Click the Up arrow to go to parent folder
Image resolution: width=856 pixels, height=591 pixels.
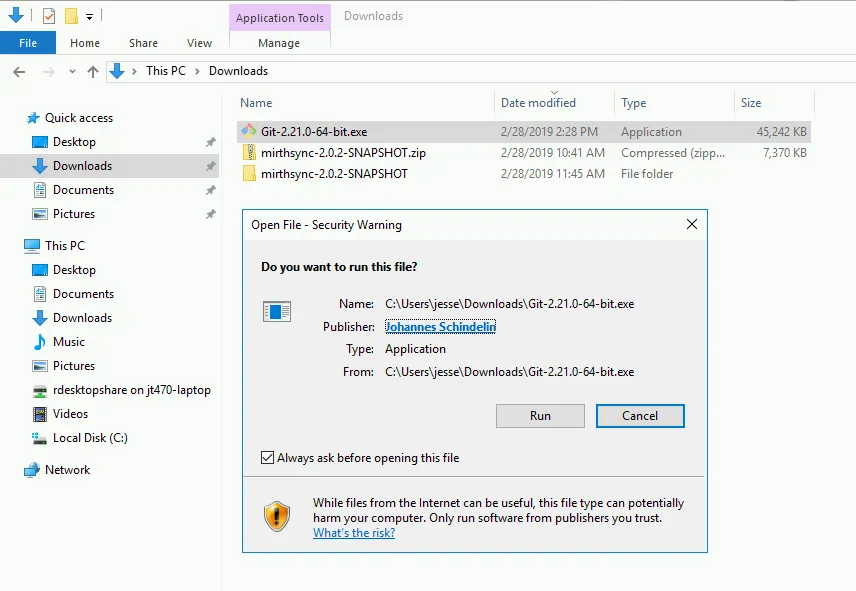pyautogui.click(x=92, y=71)
